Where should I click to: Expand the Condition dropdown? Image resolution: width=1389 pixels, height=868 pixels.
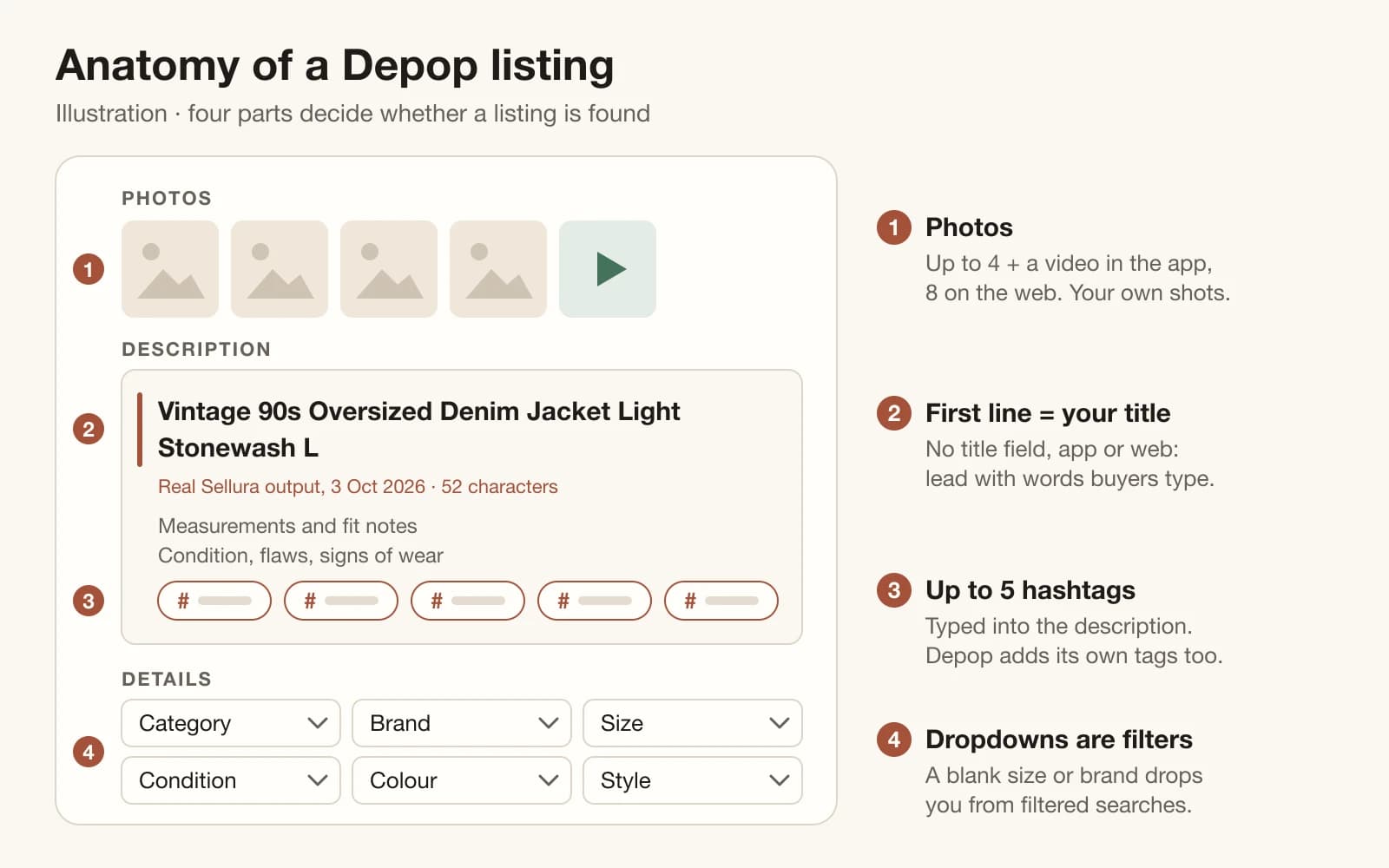click(231, 780)
